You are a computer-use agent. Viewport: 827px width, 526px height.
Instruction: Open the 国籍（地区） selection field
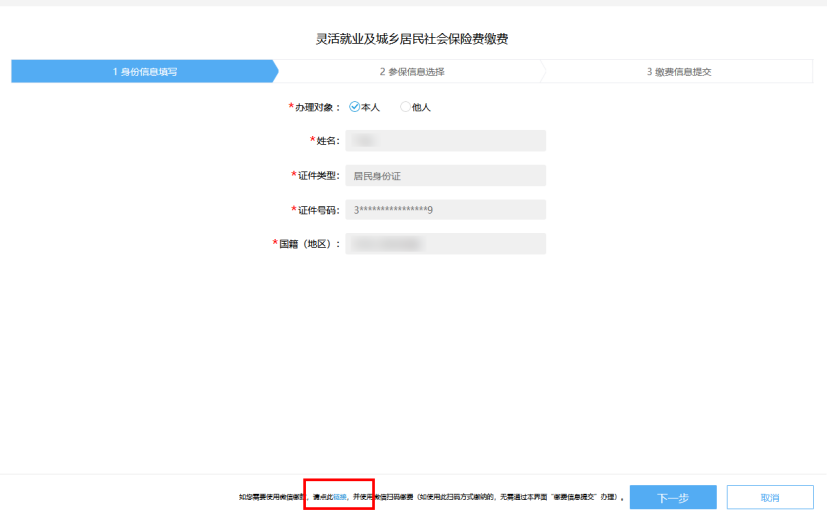tap(445, 244)
